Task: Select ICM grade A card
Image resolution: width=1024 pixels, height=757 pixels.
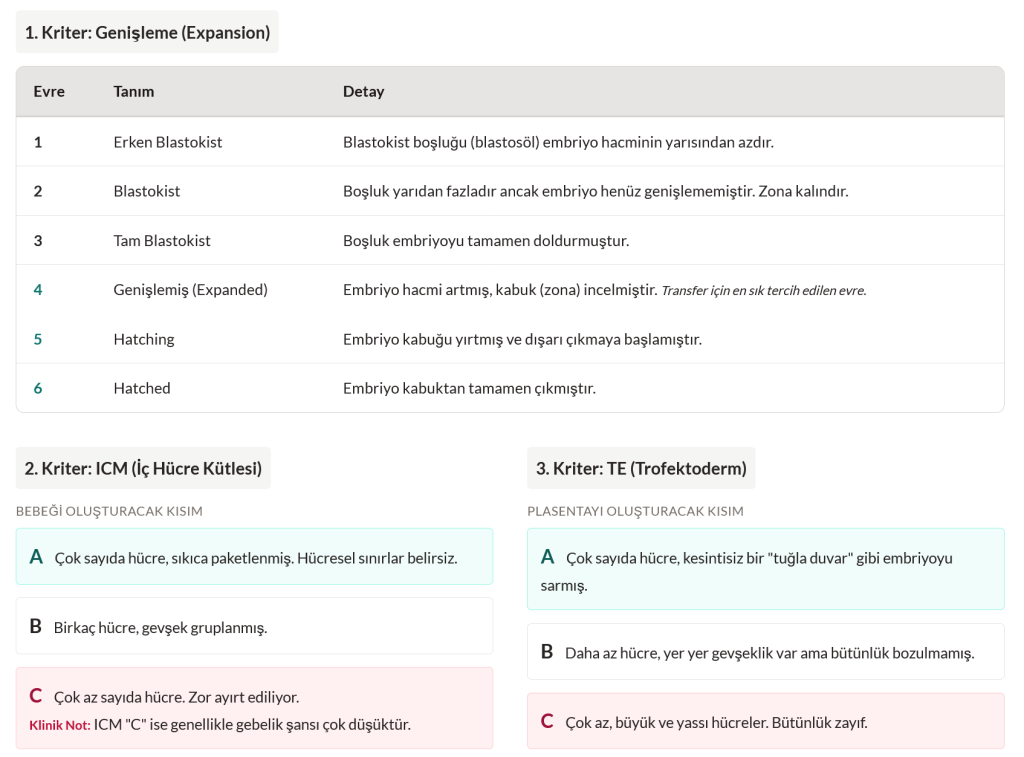Action: (x=254, y=557)
